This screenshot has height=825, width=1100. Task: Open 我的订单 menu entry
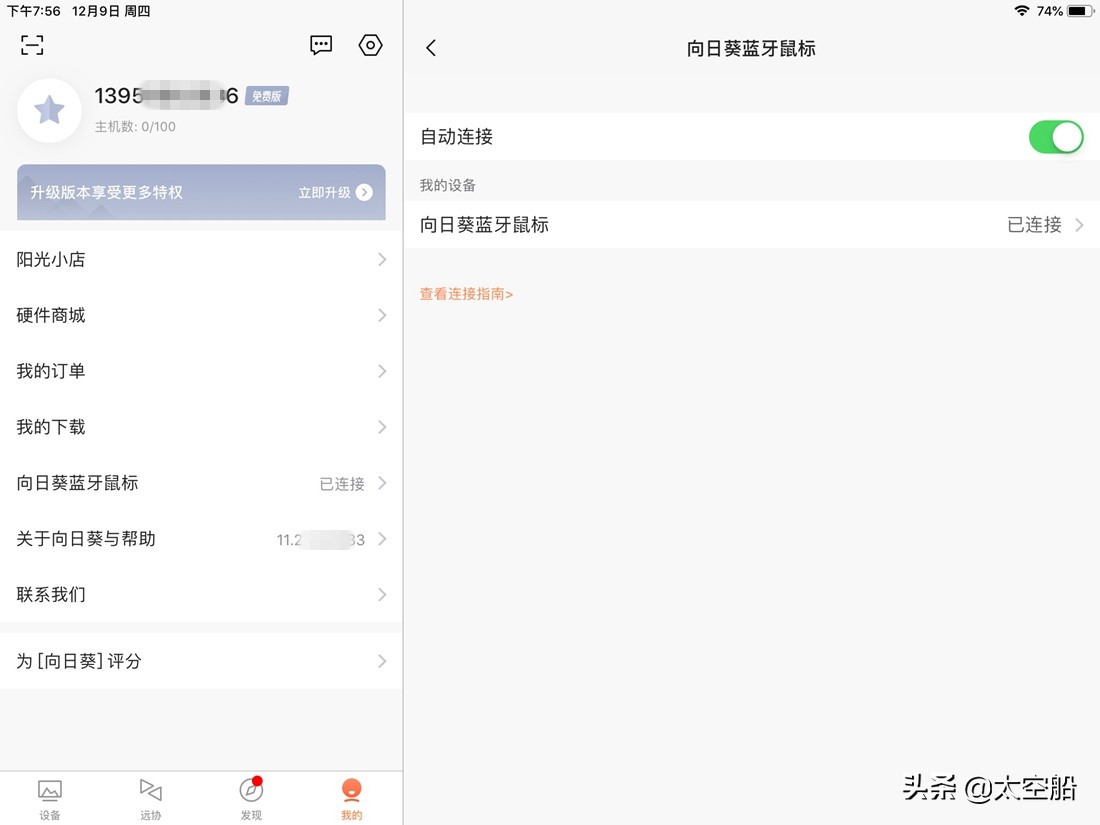click(x=201, y=371)
